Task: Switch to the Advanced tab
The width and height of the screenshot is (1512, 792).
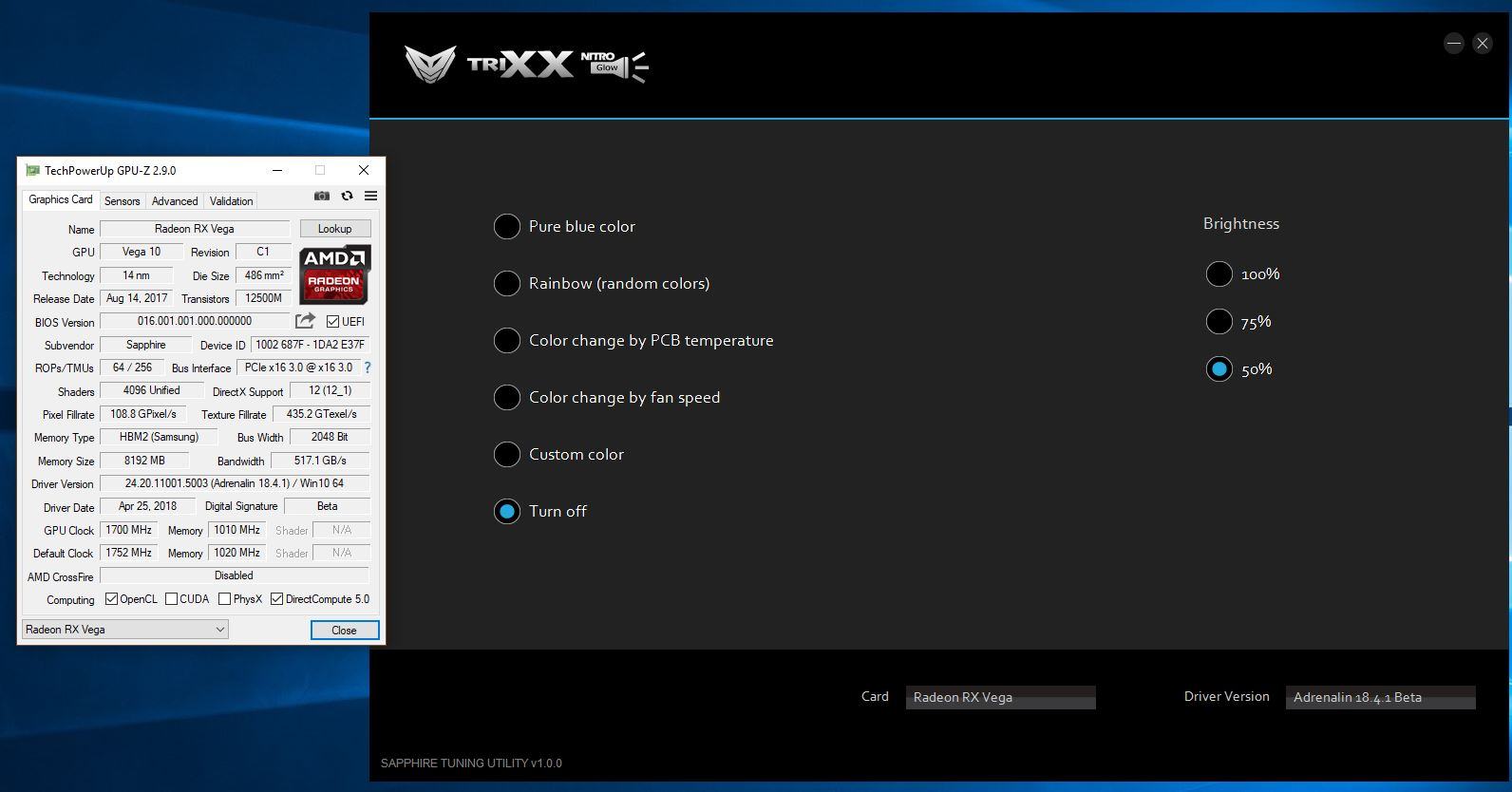Action: click(175, 201)
